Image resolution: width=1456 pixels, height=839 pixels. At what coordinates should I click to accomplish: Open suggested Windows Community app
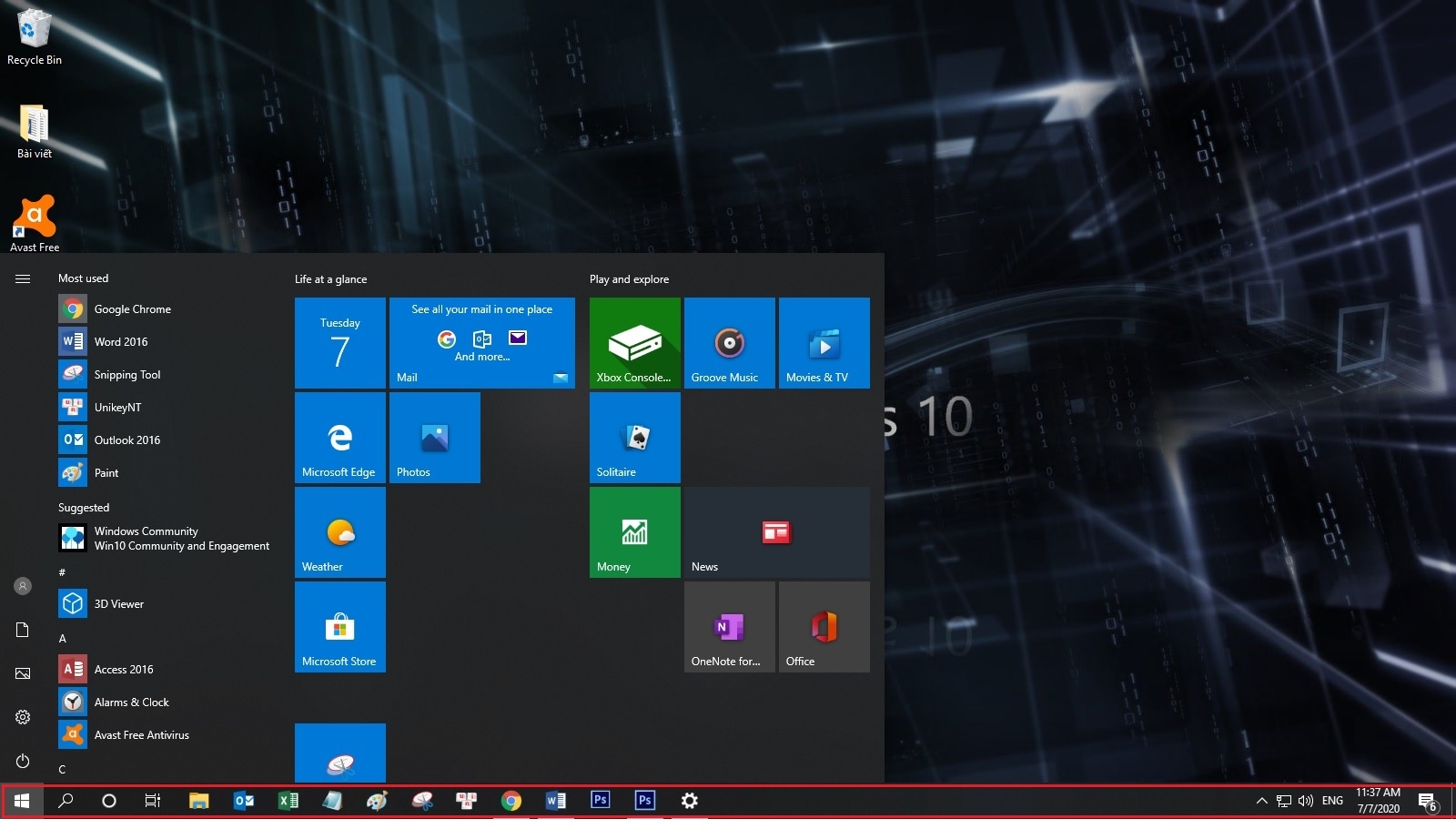[x=164, y=539]
